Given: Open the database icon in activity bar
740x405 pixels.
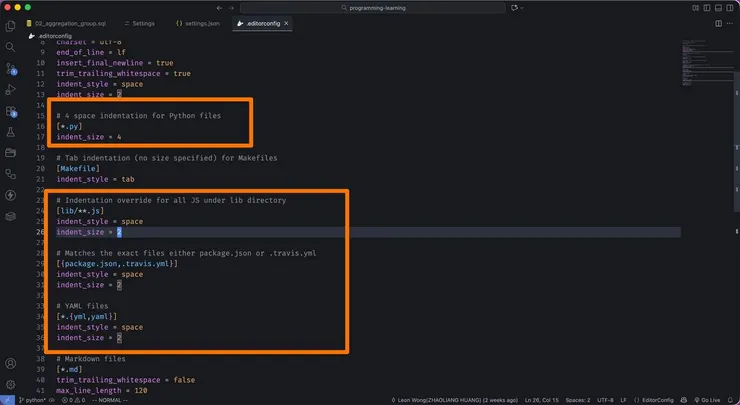Looking at the screenshot, I should point(10,216).
